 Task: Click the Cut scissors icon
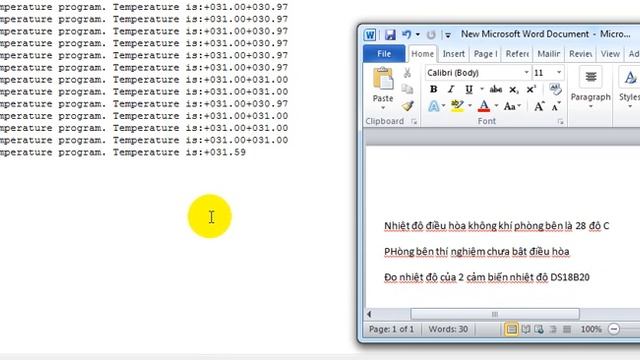[x=407, y=73]
